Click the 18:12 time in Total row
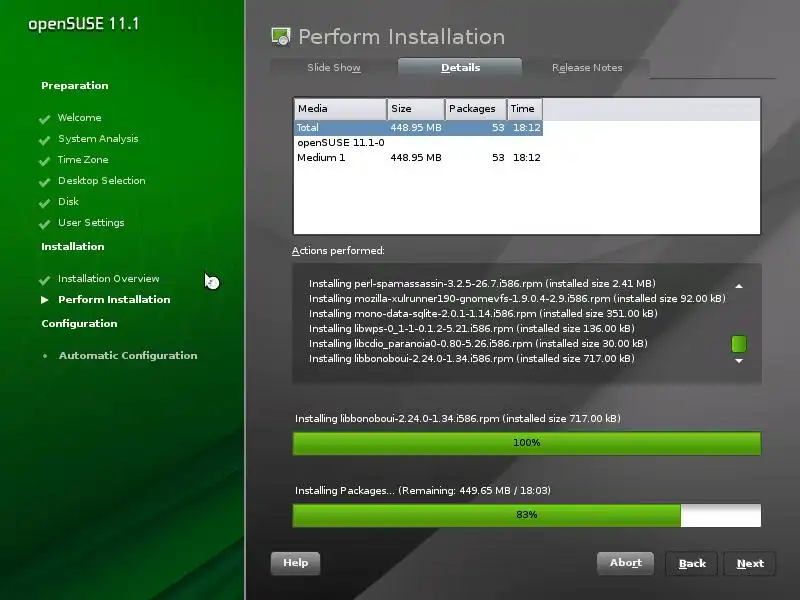The image size is (800, 600). click(x=527, y=128)
